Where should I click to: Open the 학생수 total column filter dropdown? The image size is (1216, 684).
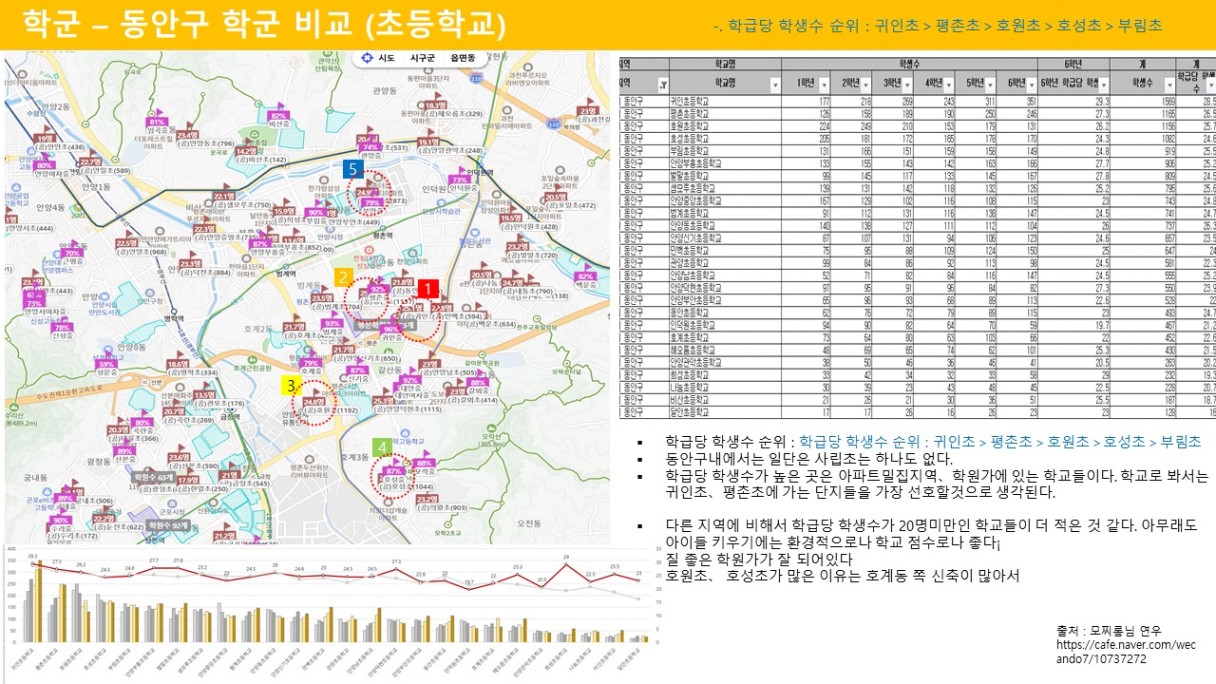pos(1166,86)
